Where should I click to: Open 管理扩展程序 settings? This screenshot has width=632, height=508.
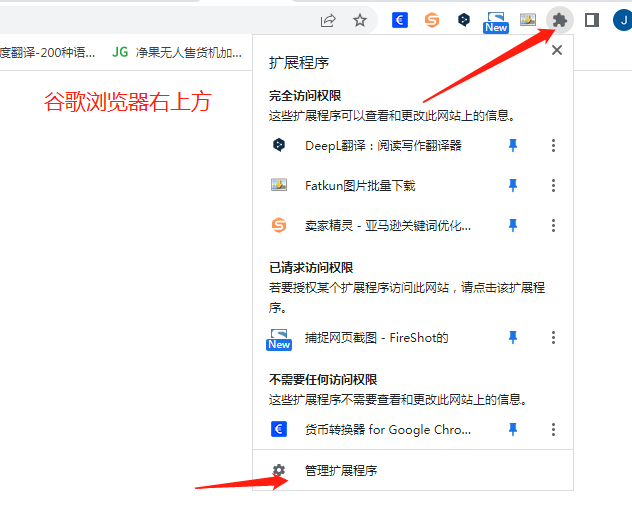340,470
